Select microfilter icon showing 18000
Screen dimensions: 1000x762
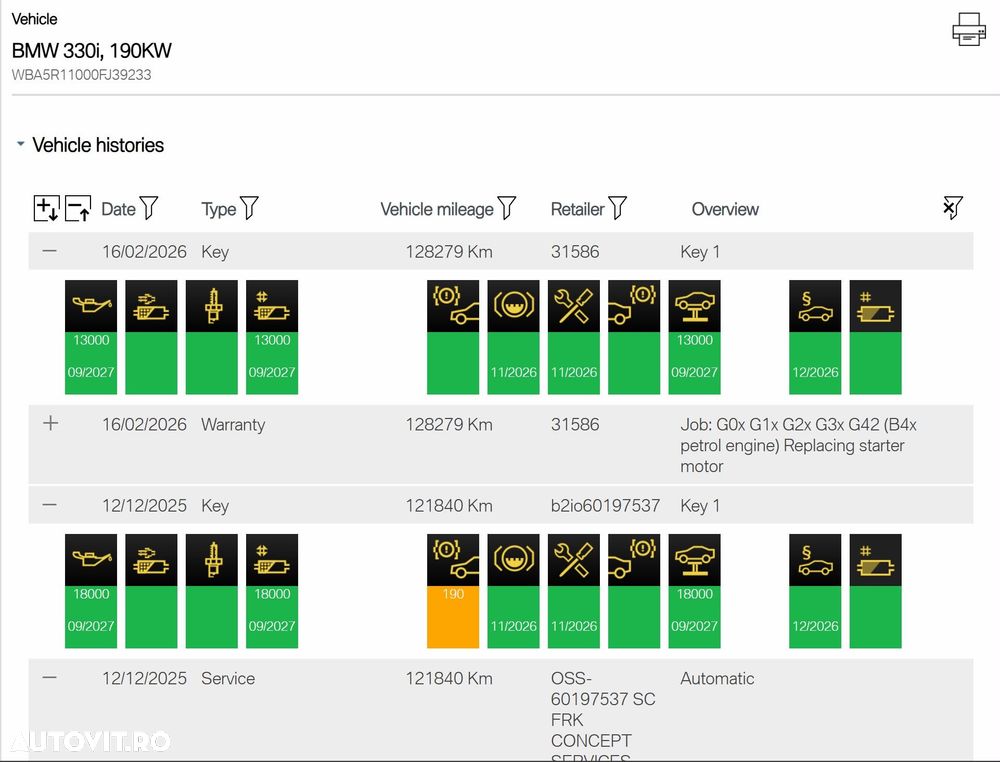(272, 560)
